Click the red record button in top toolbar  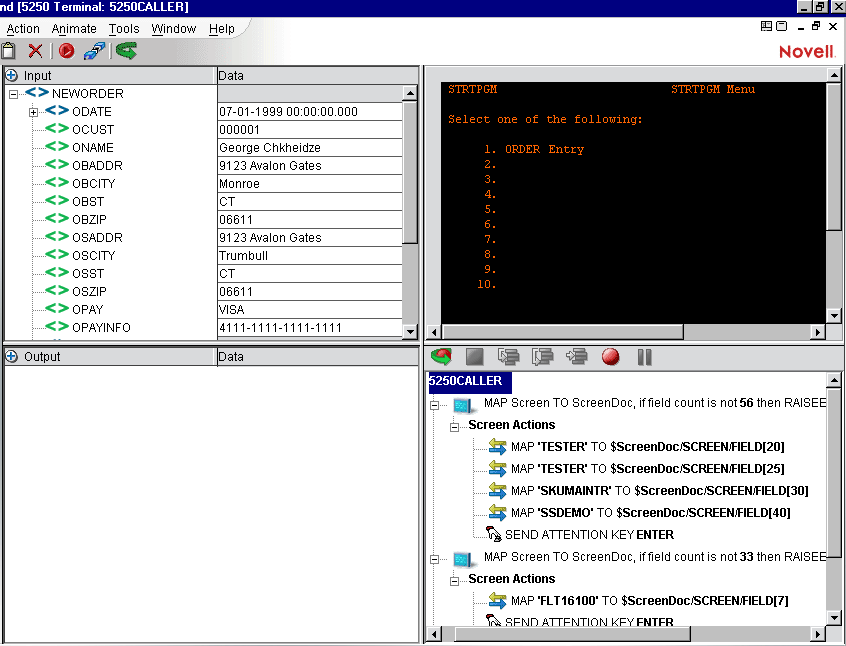[x=66, y=51]
